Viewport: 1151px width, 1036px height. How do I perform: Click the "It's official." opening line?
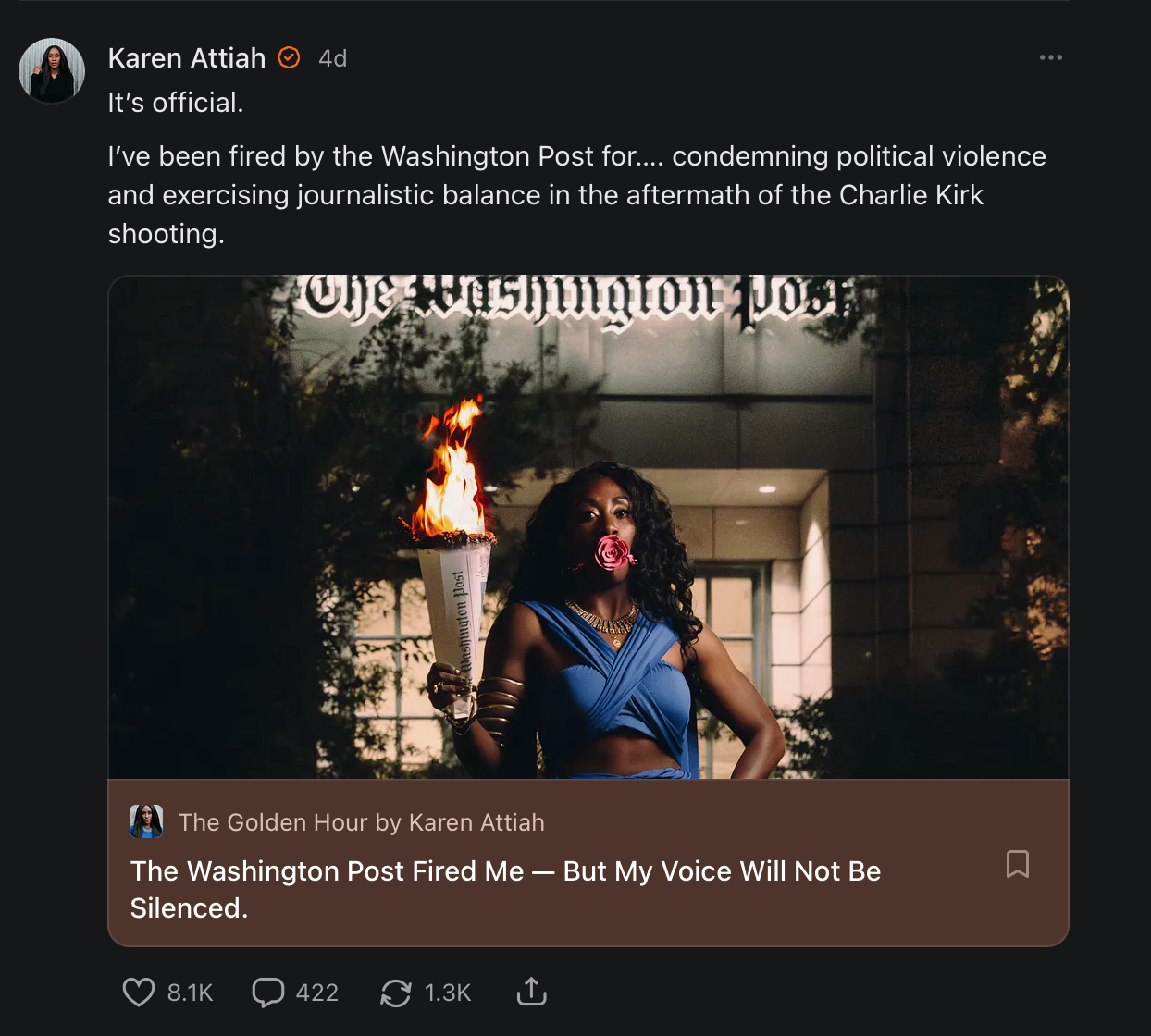point(176,103)
